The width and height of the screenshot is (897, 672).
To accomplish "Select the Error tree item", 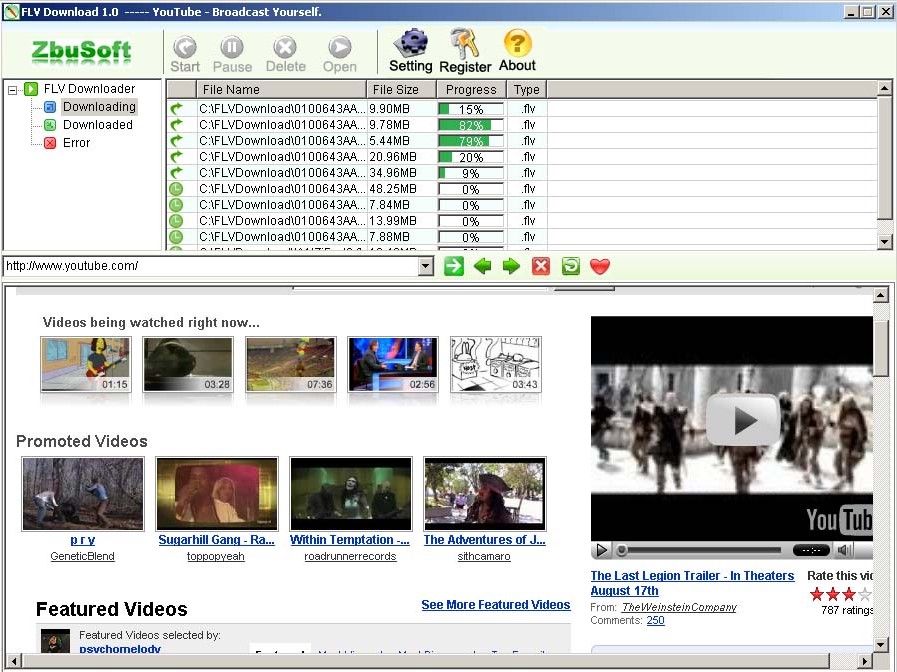I will point(76,143).
